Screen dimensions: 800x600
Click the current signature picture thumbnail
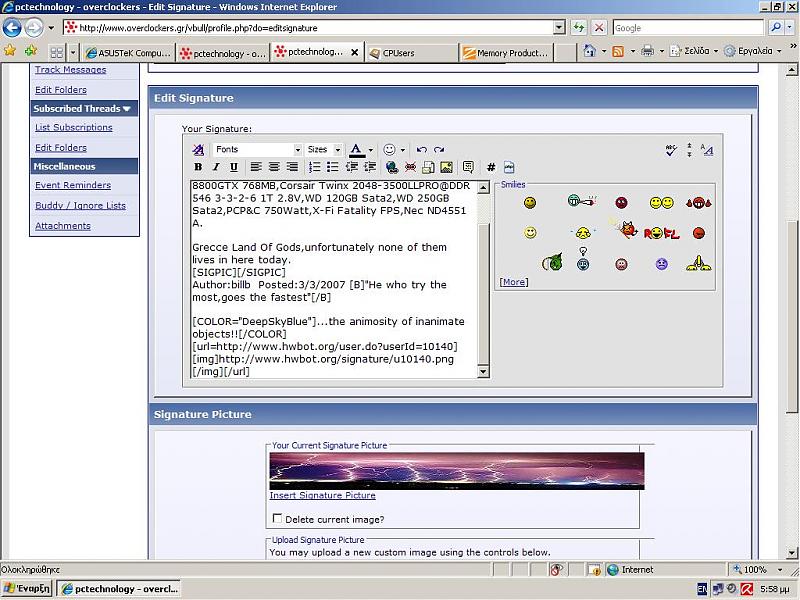coord(457,471)
